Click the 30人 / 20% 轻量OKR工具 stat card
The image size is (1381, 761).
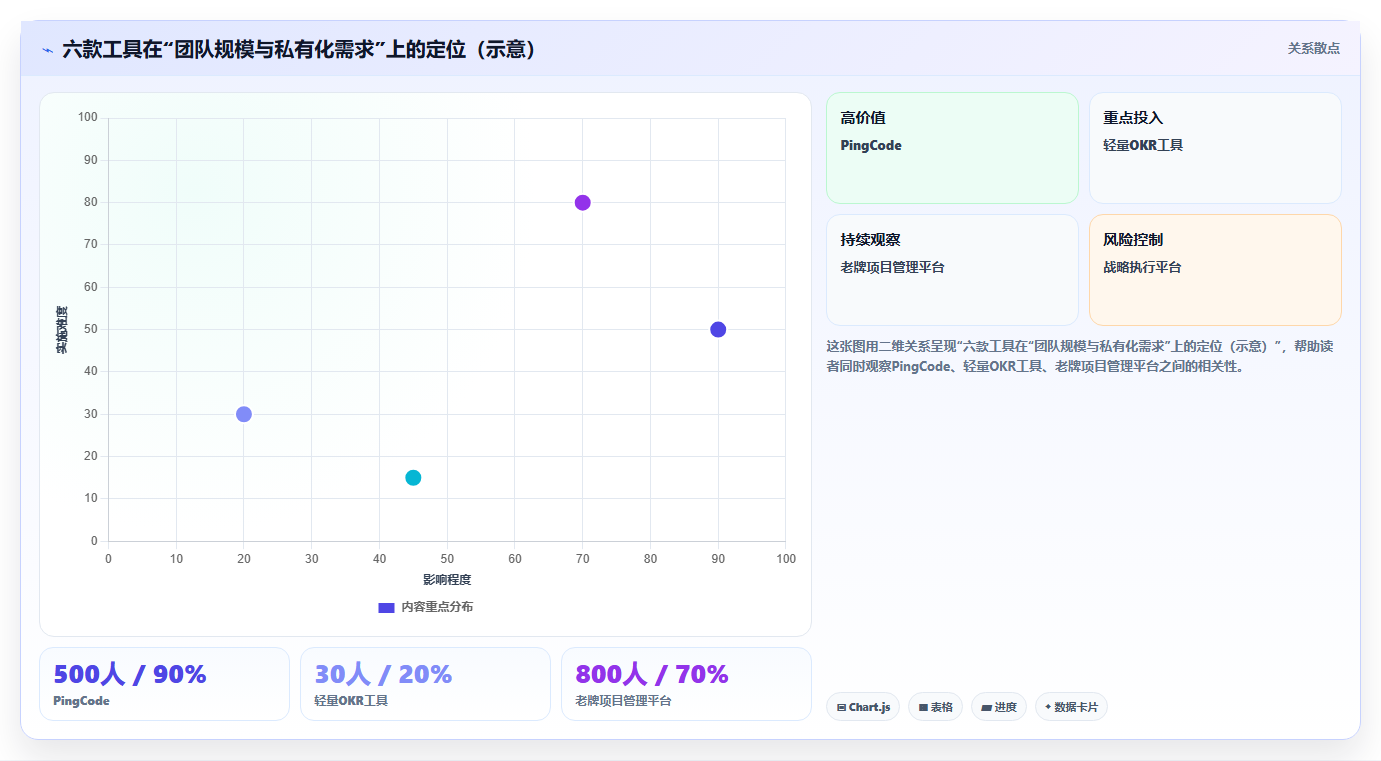coord(425,684)
